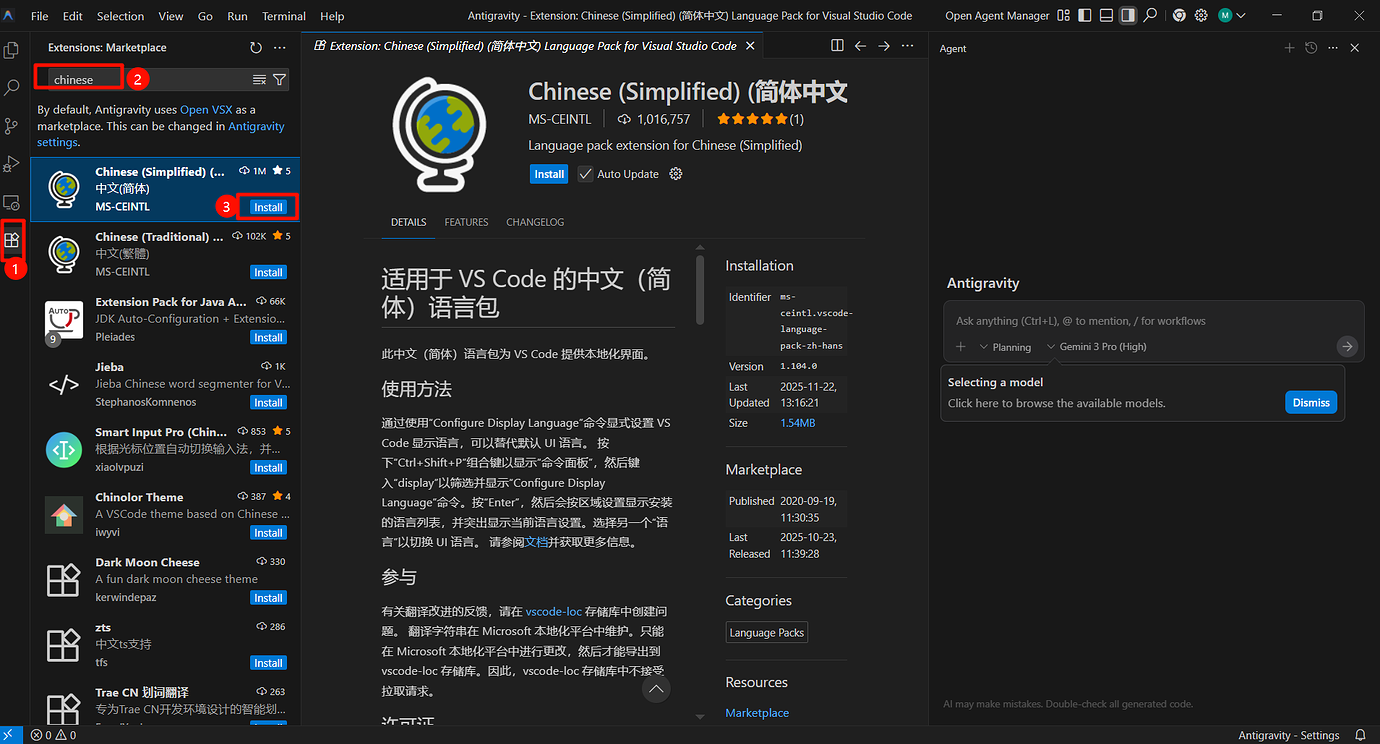Open notifications bell in status bar

[x=1361, y=735]
